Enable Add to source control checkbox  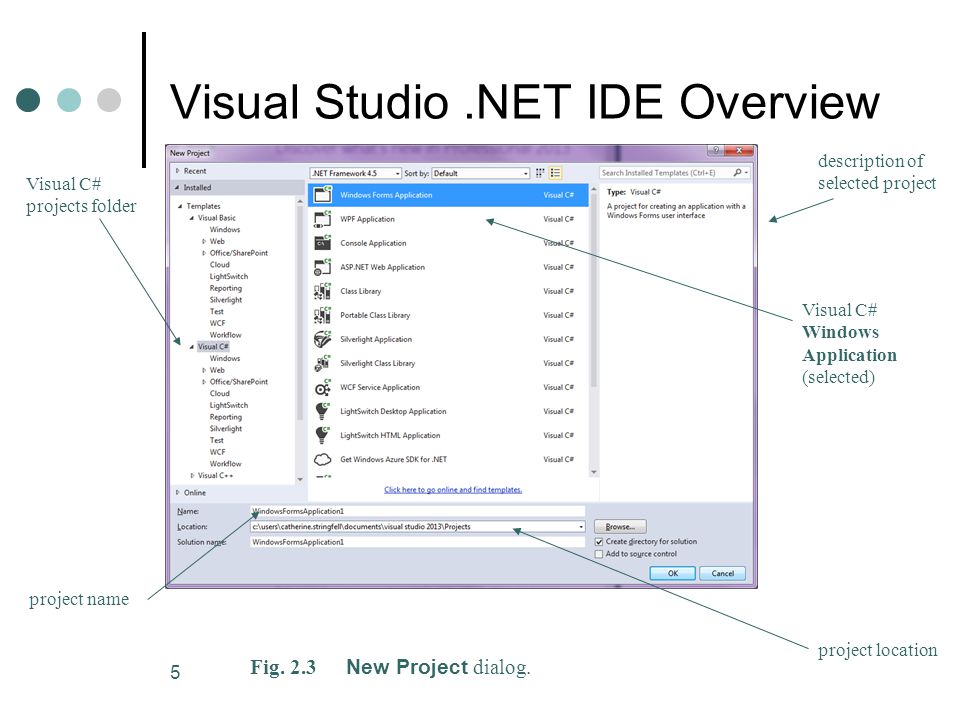[599, 554]
